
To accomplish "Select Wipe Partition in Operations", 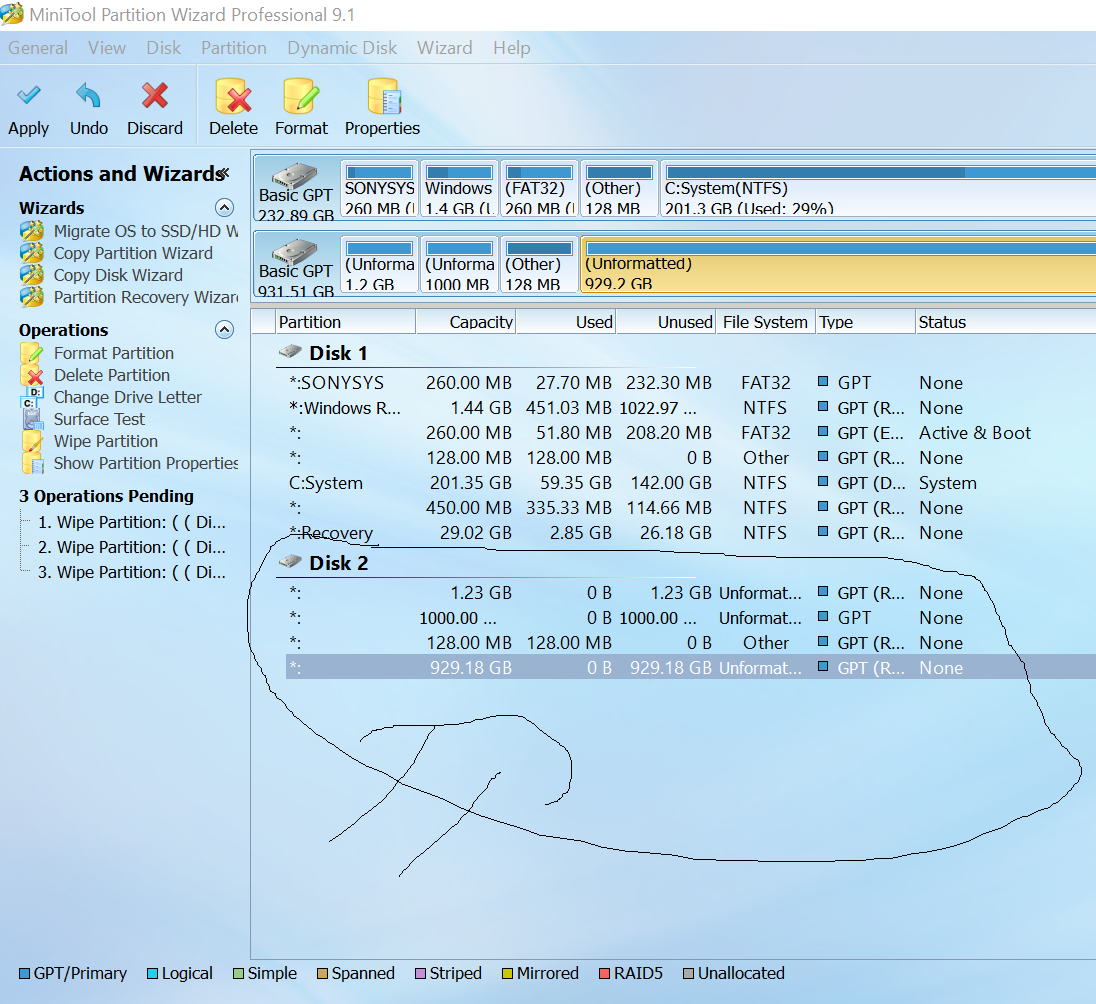I will tap(89, 441).
